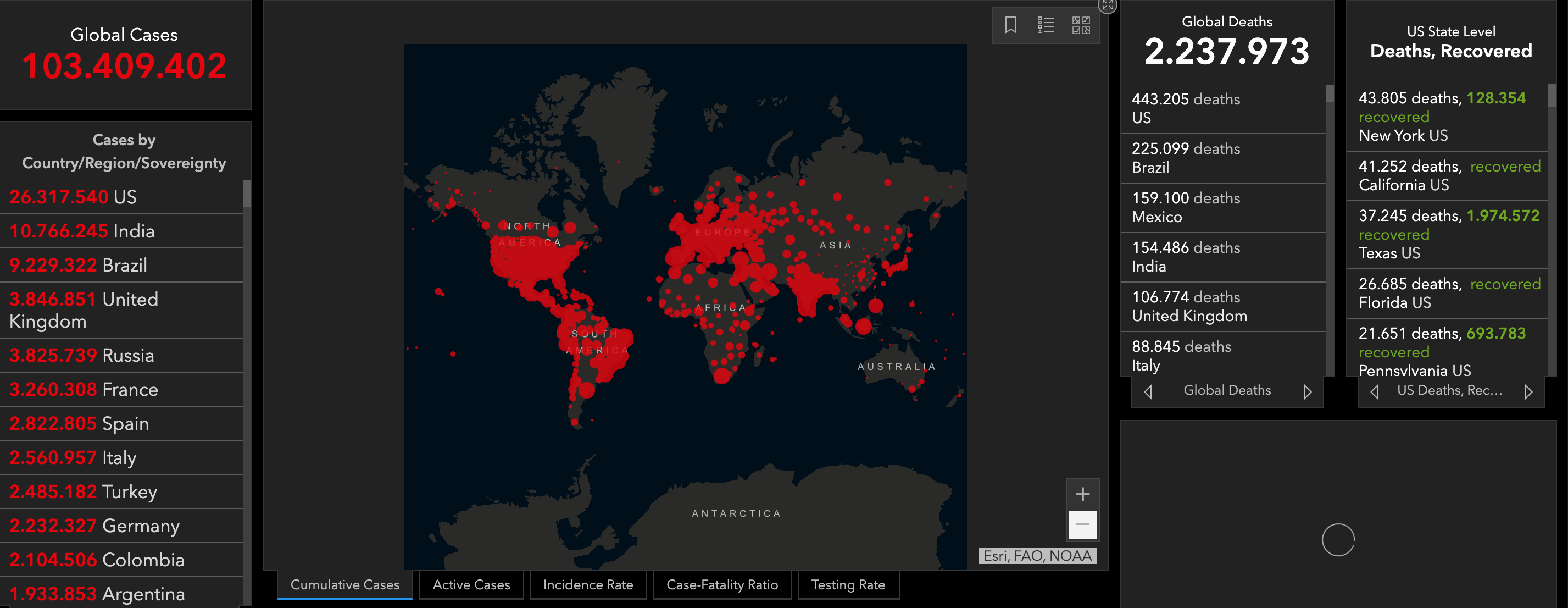Show the map legend list icon

click(x=1045, y=25)
